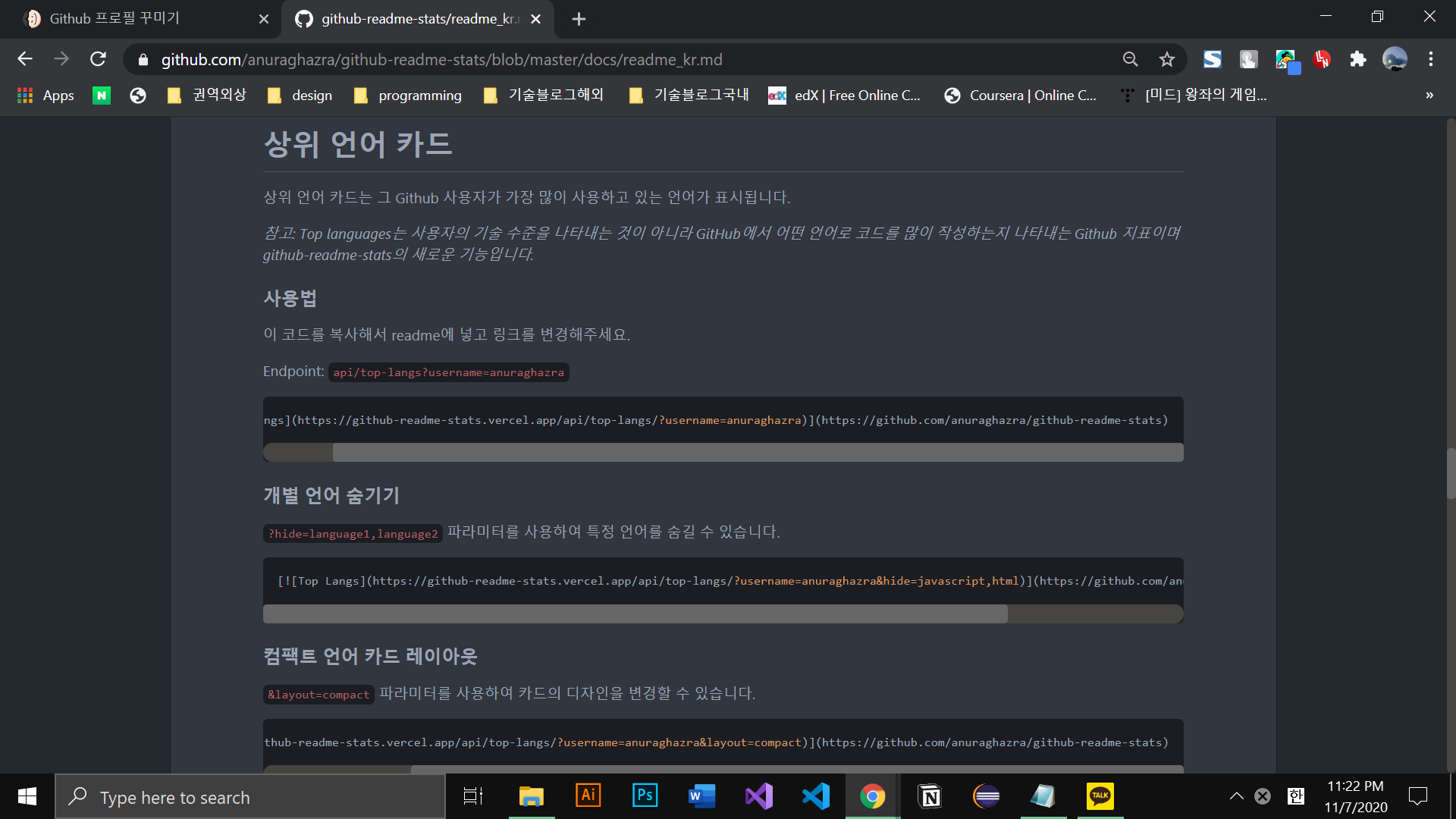Reload the current GitHub page
The image size is (1456, 819).
tap(98, 59)
